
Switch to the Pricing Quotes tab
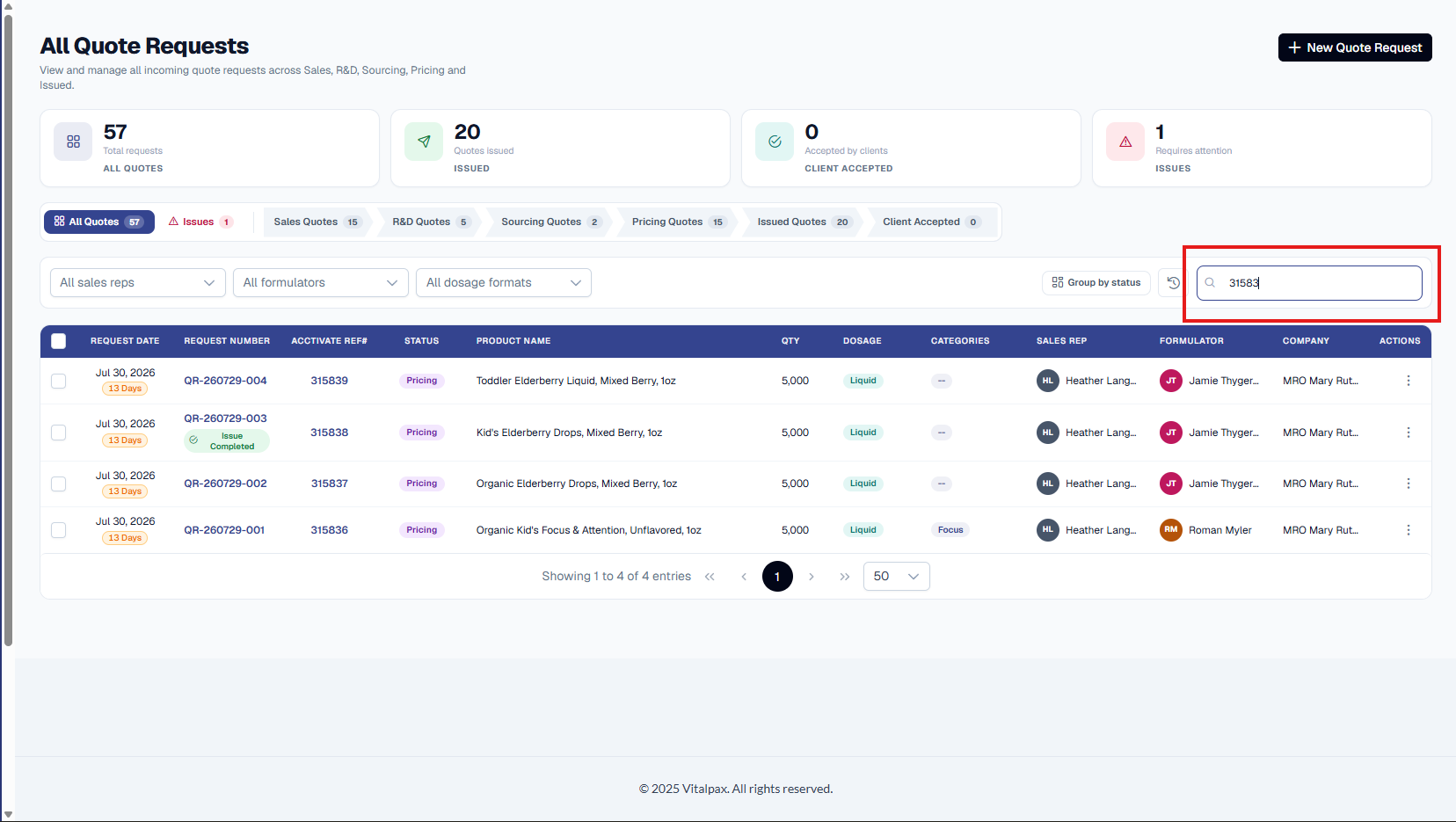(678, 222)
